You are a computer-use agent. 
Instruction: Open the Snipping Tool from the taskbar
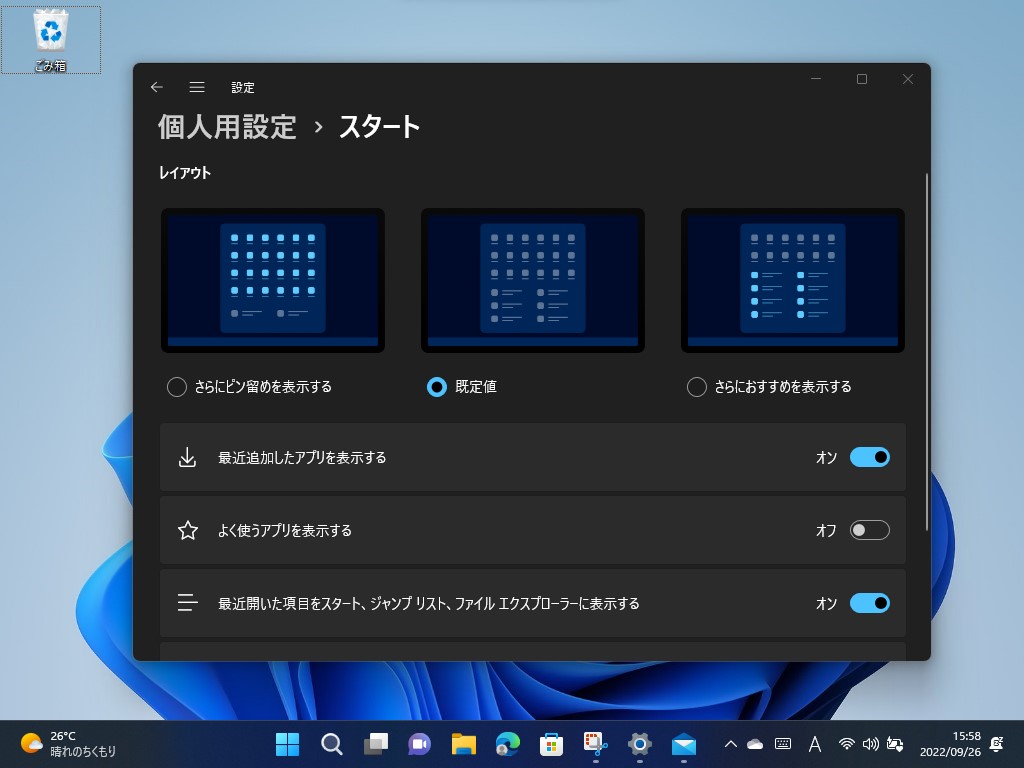(596, 744)
